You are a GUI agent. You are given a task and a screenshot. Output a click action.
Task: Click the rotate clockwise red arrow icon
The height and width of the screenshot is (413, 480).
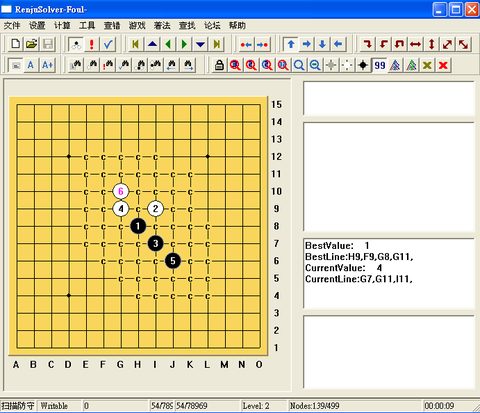tap(368, 44)
